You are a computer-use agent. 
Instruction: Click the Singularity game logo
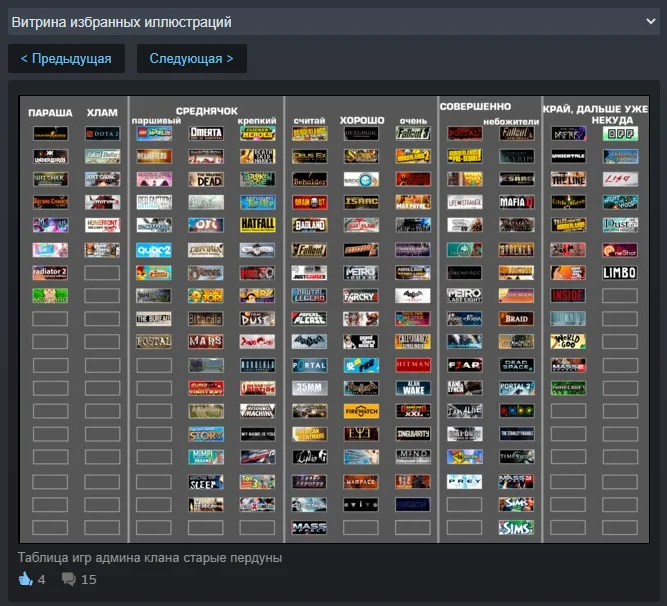[413, 434]
